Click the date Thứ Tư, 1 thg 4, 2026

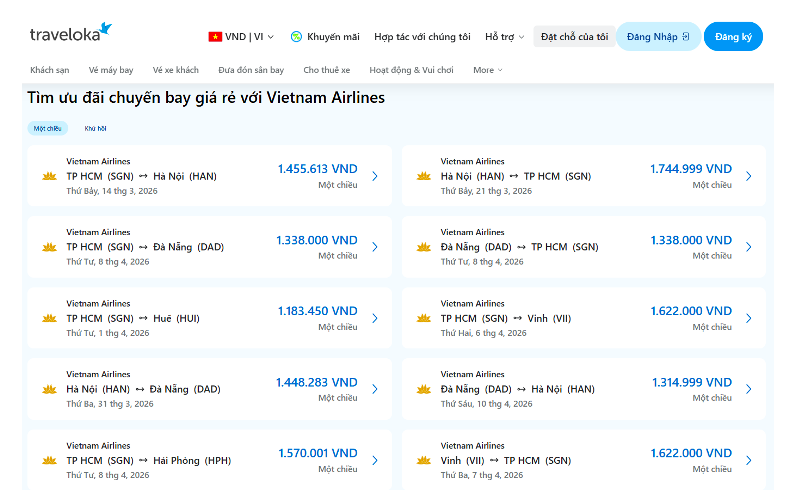(107, 333)
